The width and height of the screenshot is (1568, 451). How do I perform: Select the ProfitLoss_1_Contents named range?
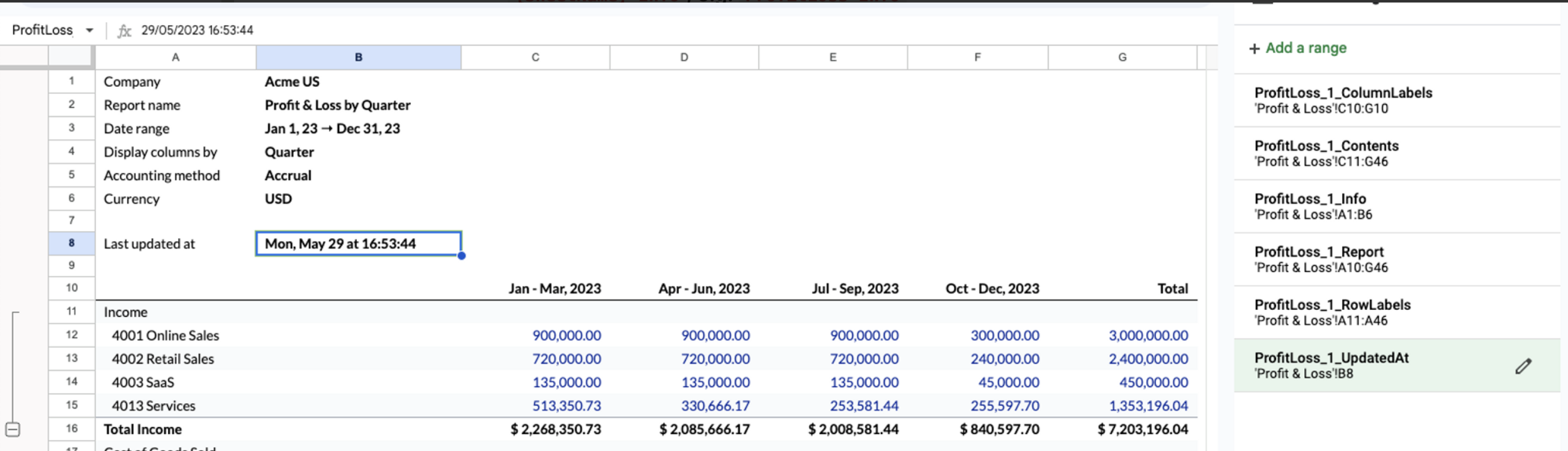click(x=1397, y=153)
